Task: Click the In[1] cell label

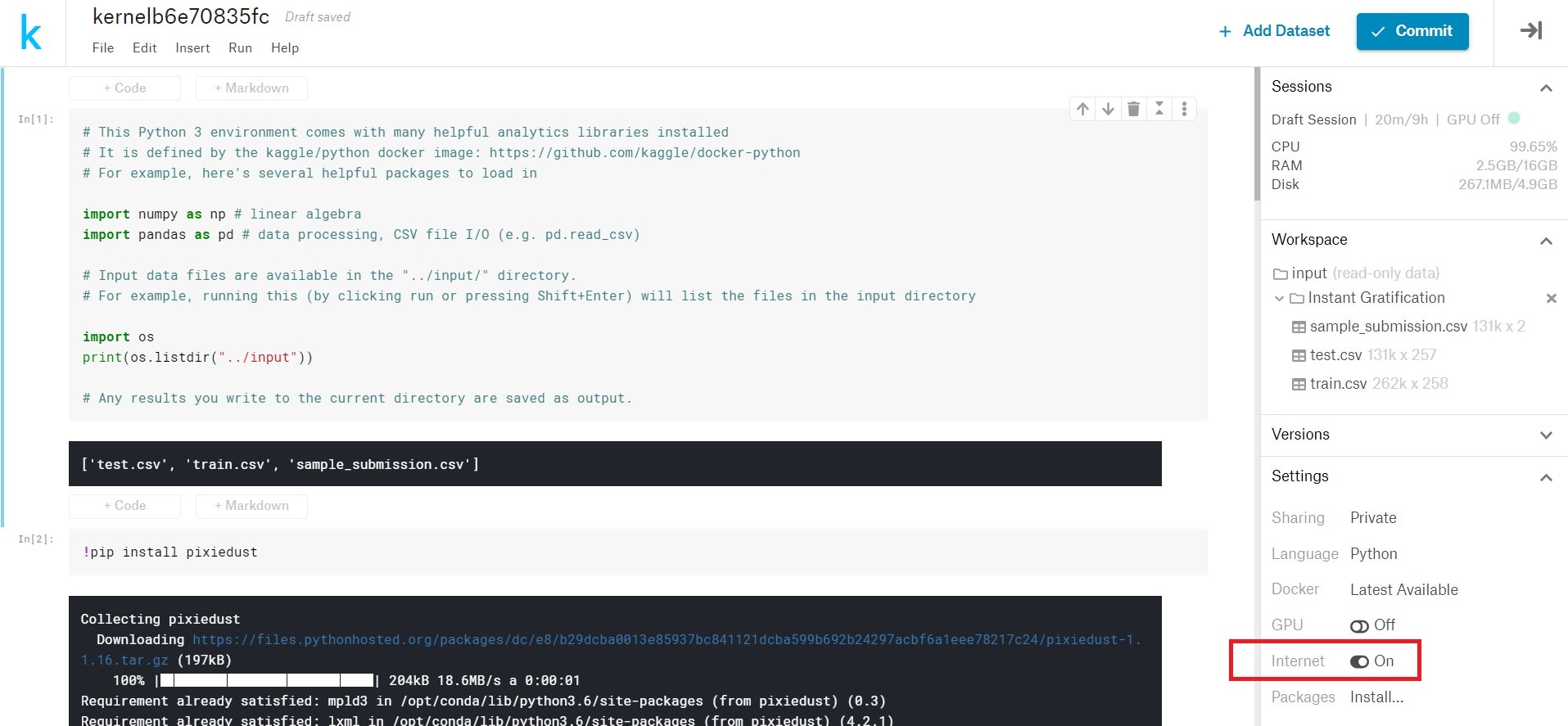Action: tap(36, 119)
